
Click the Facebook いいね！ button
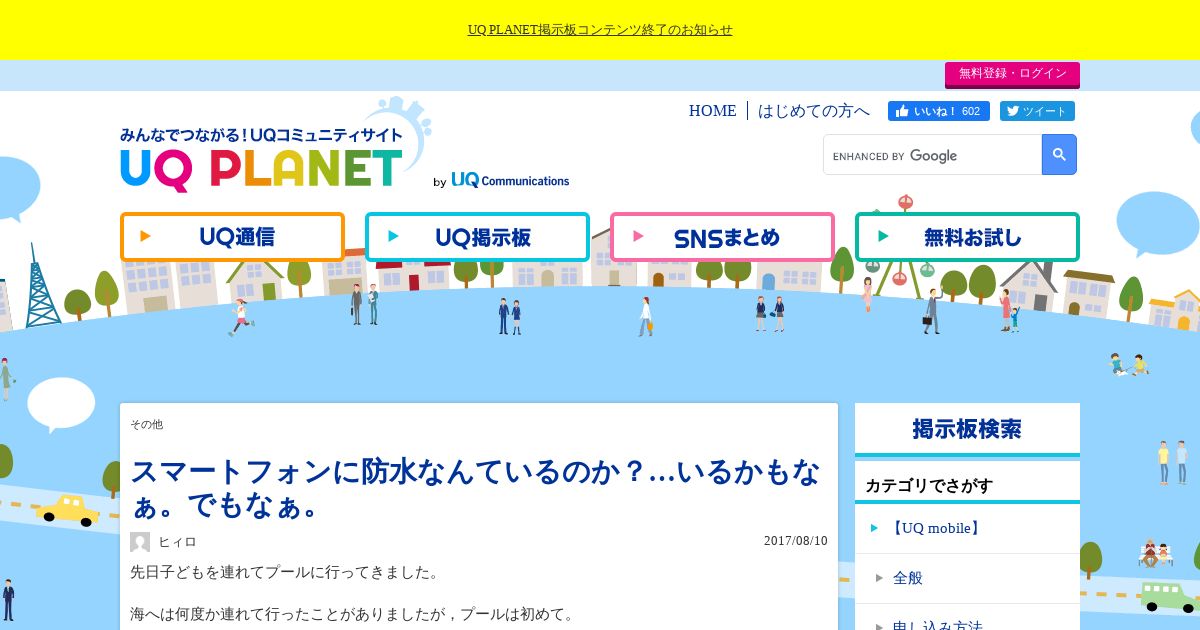(x=939, y=111)
